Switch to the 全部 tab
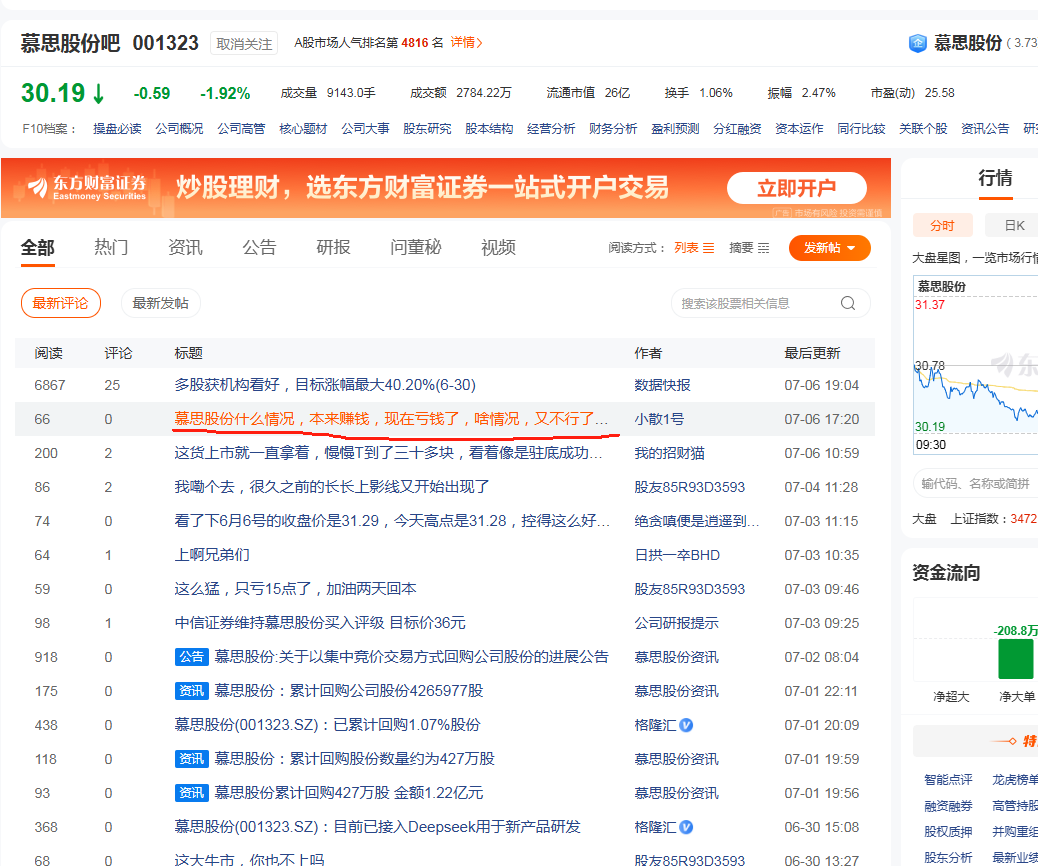Image resolution: width=1038 pixels, height=866 pixels. coord(38,248)
